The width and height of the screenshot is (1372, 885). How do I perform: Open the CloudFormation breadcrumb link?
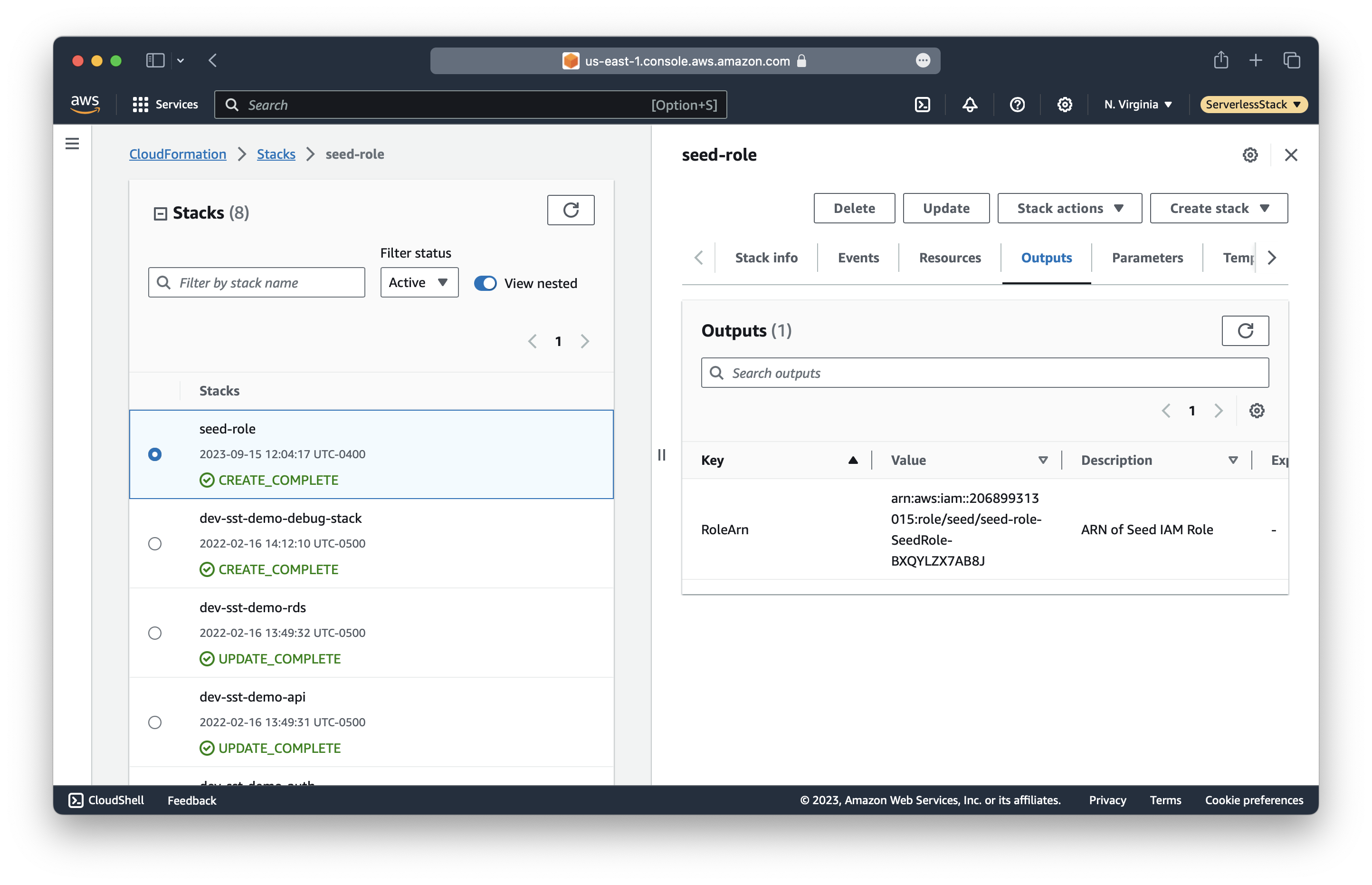[x=178, y=154]
